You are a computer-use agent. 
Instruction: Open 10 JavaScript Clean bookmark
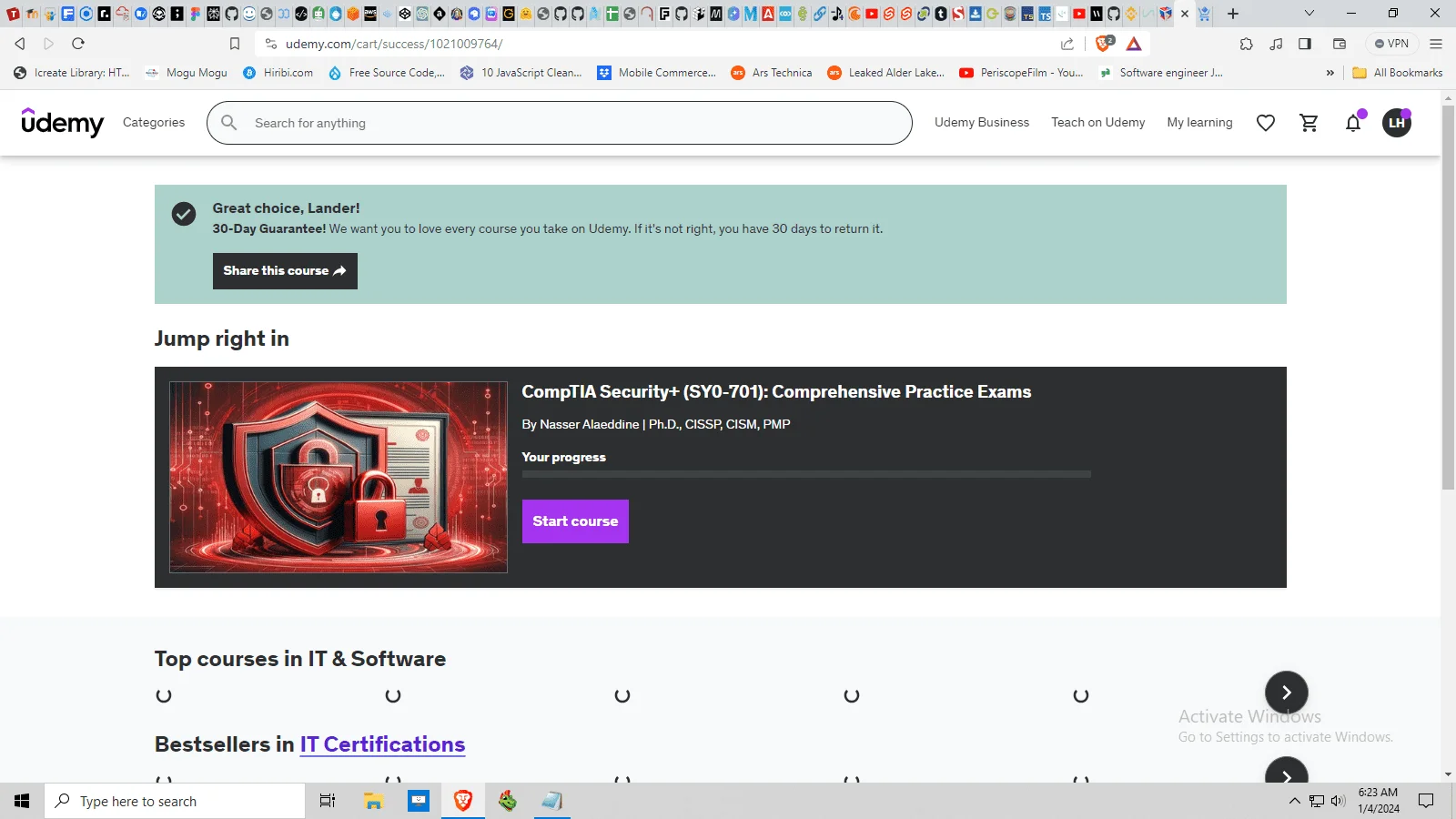coord(521,73)
